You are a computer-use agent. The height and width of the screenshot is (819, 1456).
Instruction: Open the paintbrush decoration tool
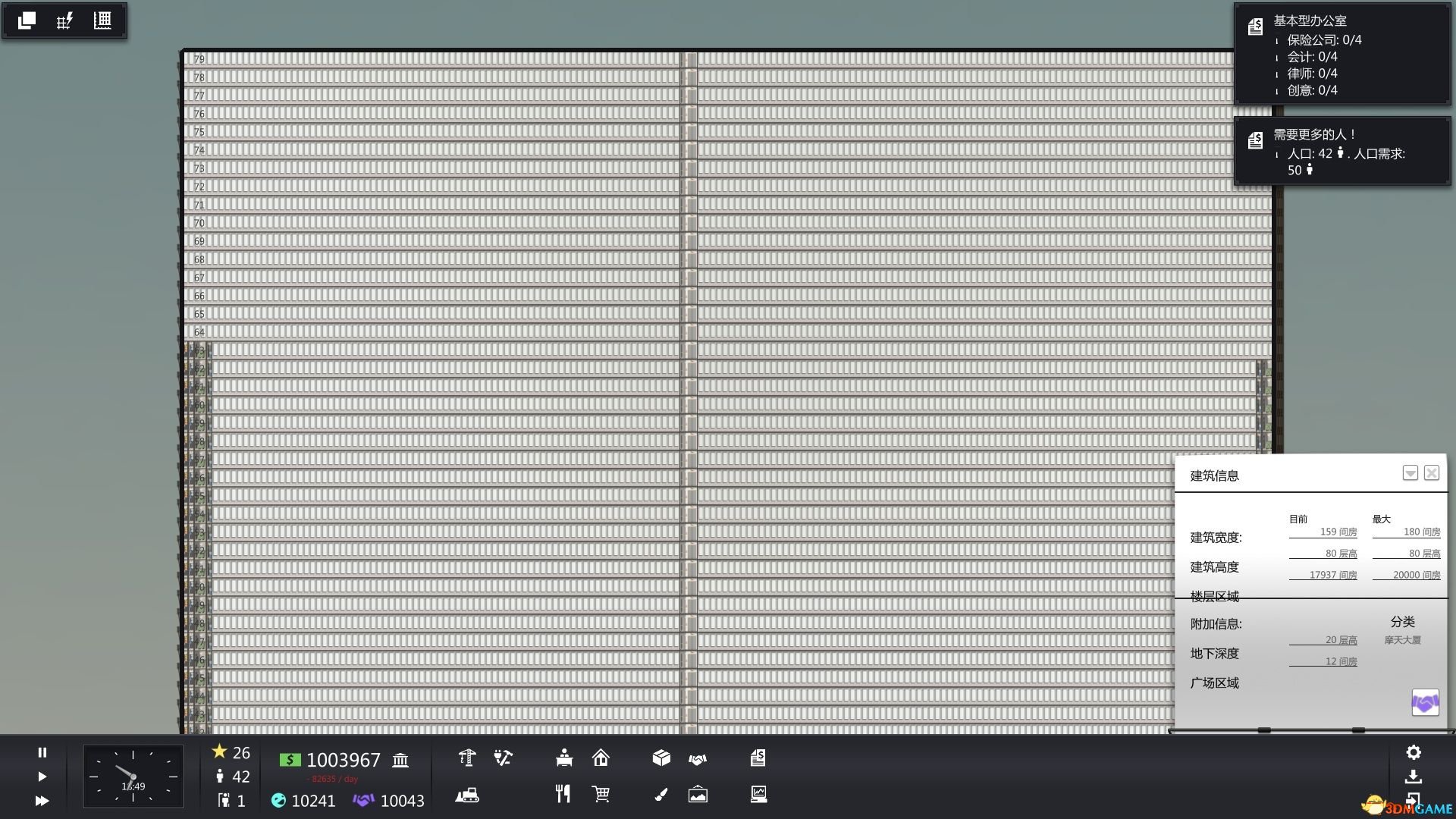tap(661, 794)
